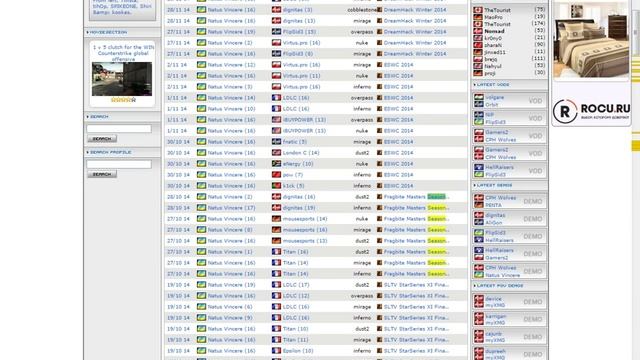This screenshot has height=360, width=640.
Task: Click the map name dust2 in London C row
Action: pos(362,153)
